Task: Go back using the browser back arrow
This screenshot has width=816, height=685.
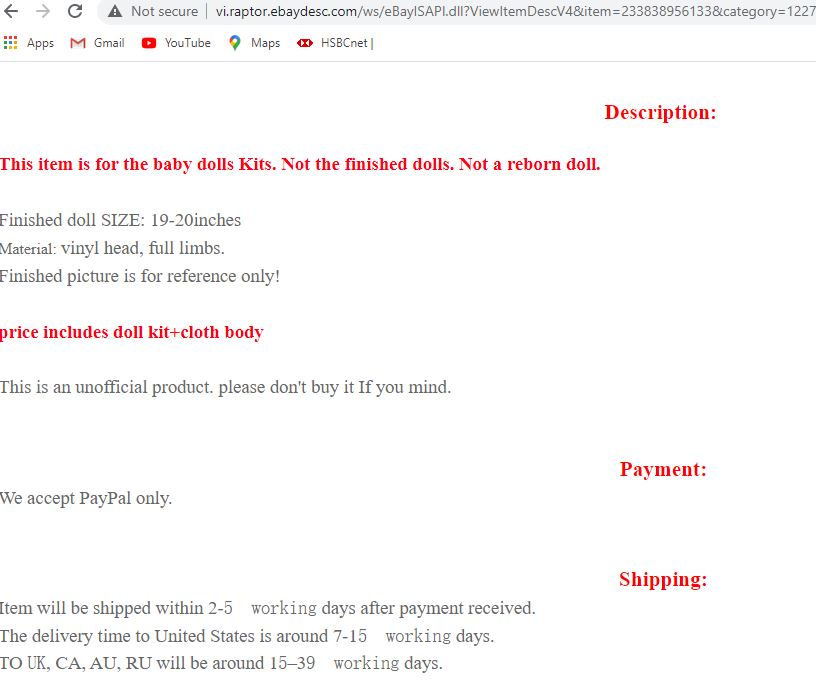Action: 11,11
